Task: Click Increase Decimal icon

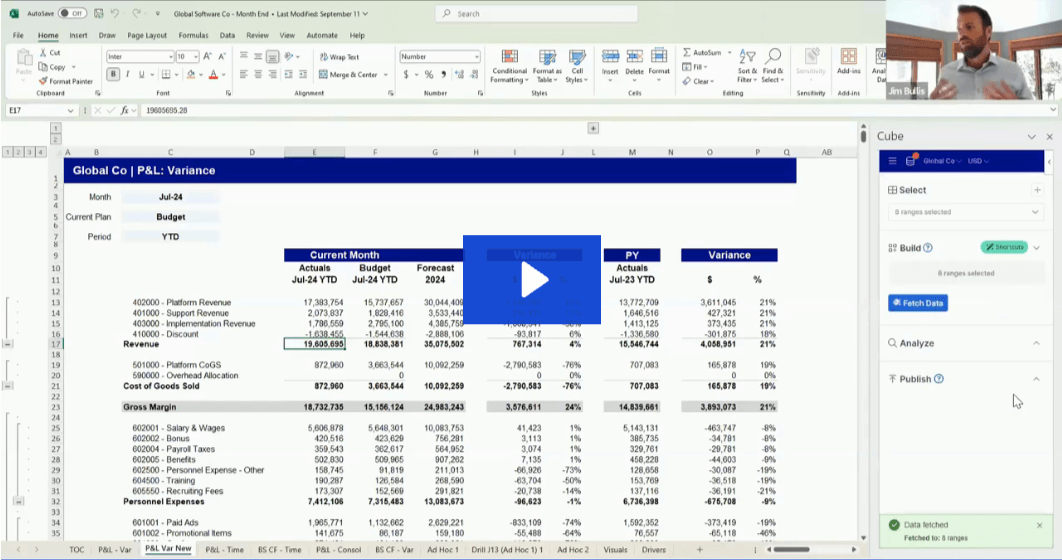Action: [460, 74]
